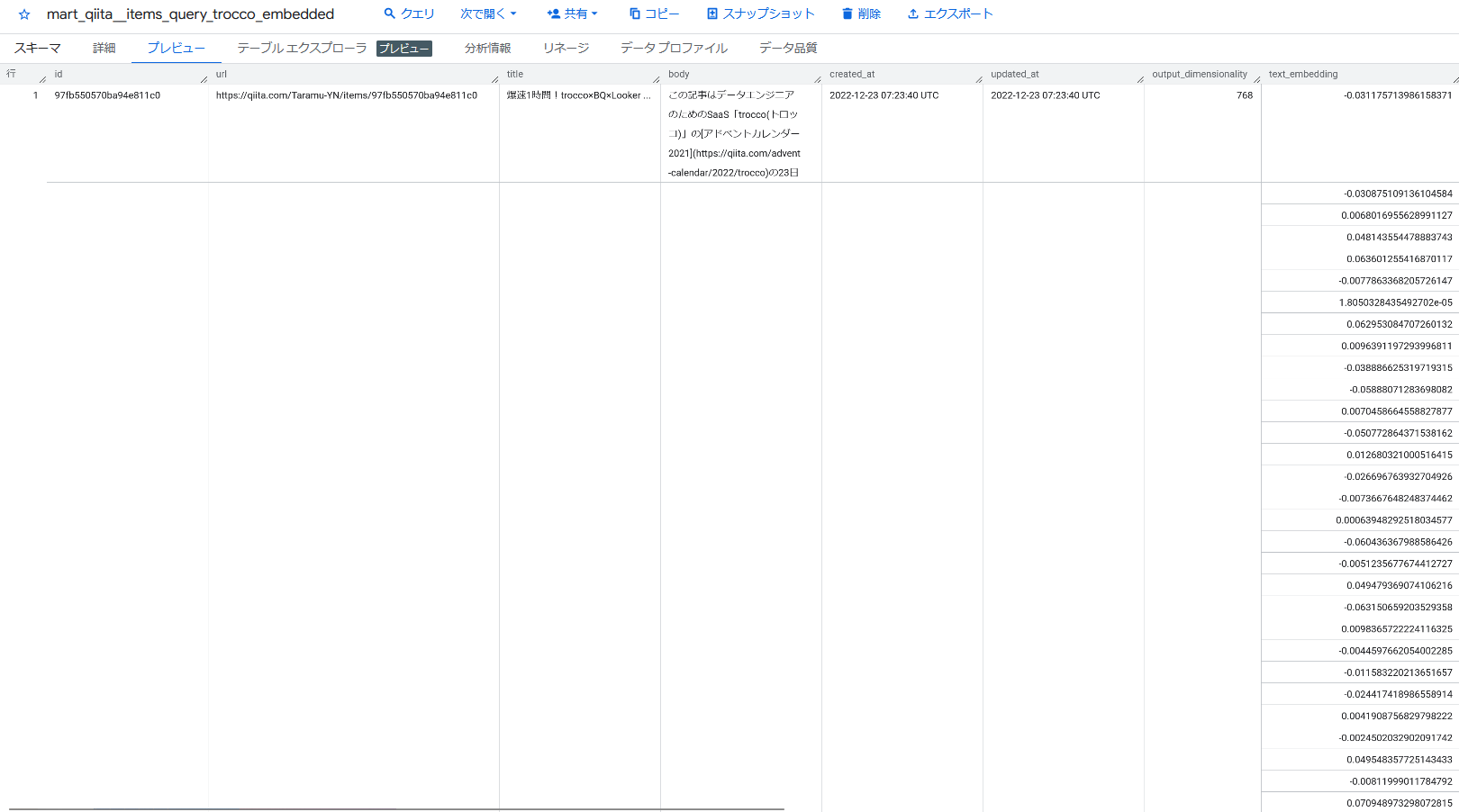This screenshot has width=1459, height=812.
Task: Click the title column header
Action: 515,74
